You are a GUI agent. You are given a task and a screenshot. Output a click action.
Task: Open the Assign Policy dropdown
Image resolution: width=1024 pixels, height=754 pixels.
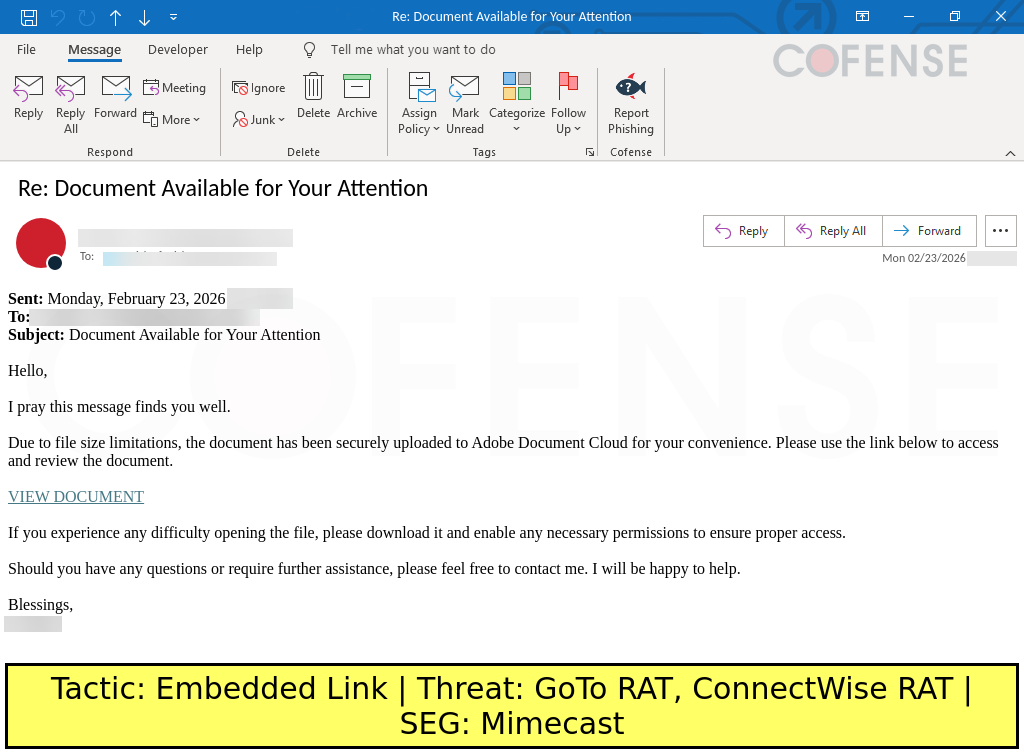click(419, 104)
